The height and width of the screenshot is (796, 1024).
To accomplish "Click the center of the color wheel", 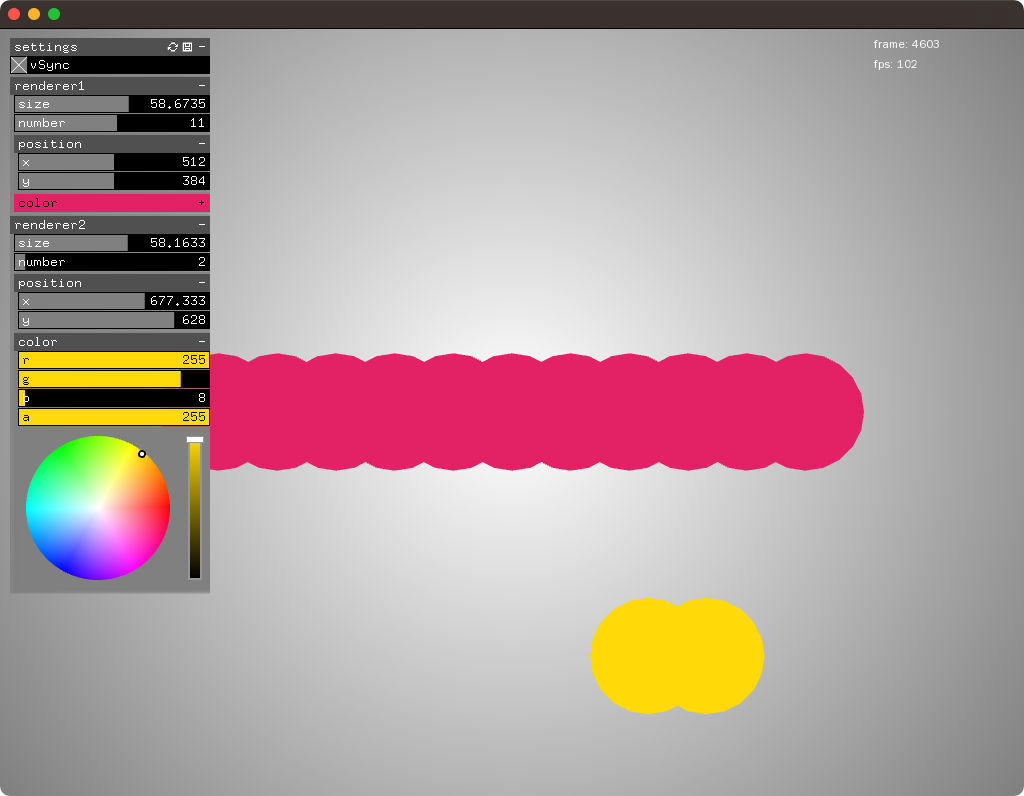I will [98, 508].
